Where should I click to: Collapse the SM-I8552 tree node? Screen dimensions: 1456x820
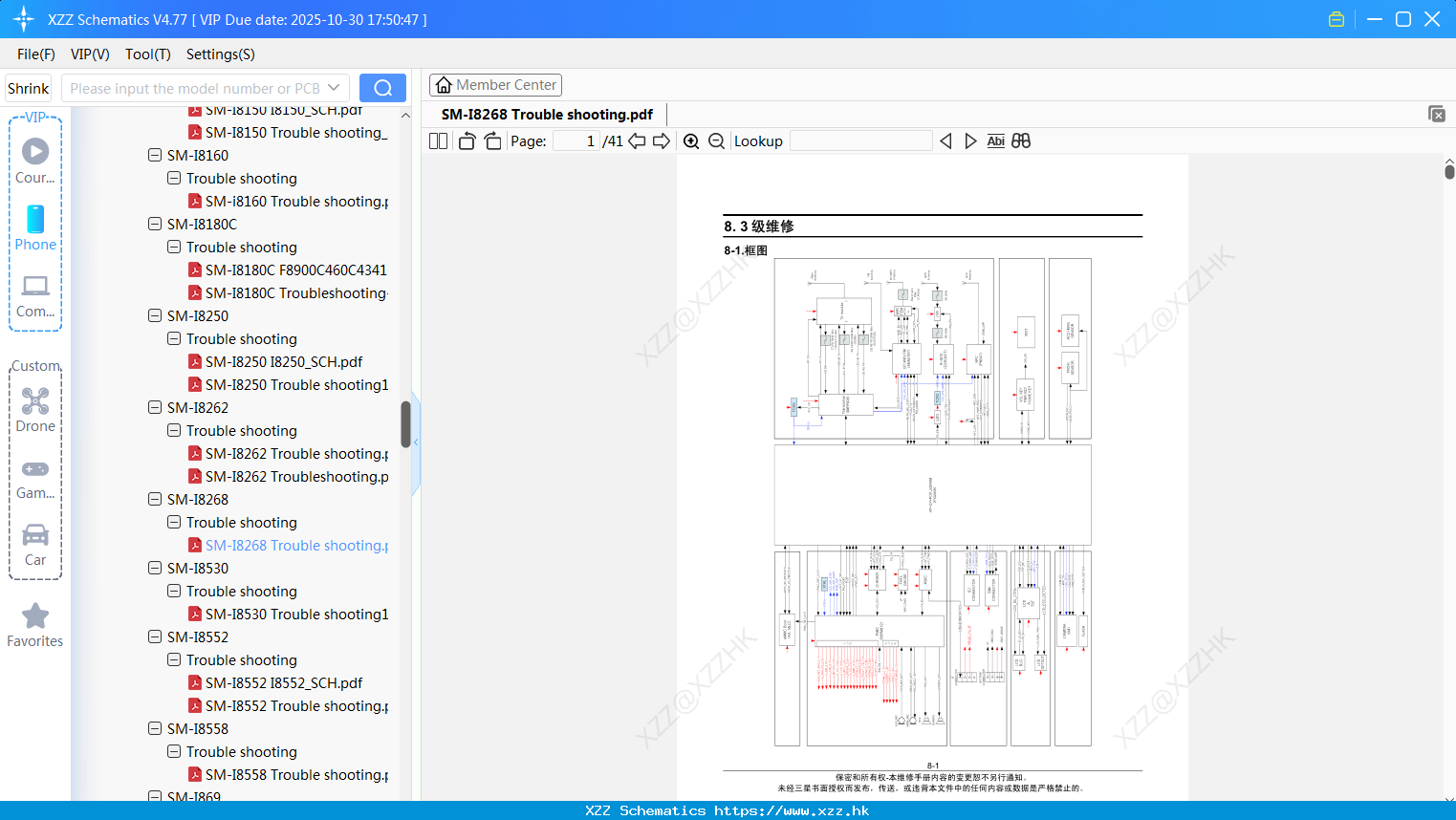coord(155,637)
